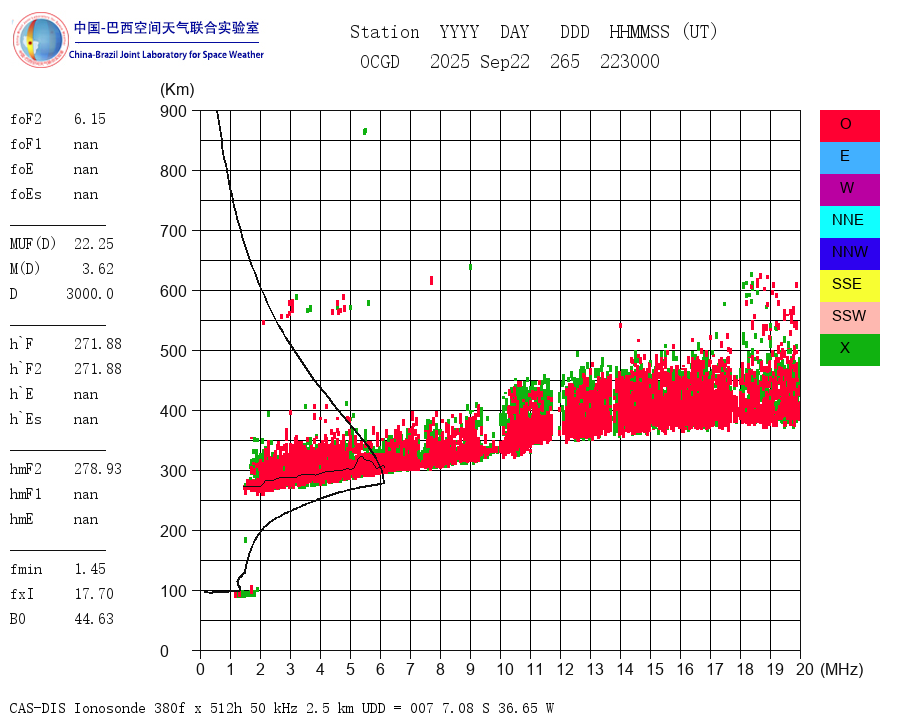Screen dimensions: 900x720
Task: Click the time value 223000
Action: pyautogui.click(x=630, y=61)
